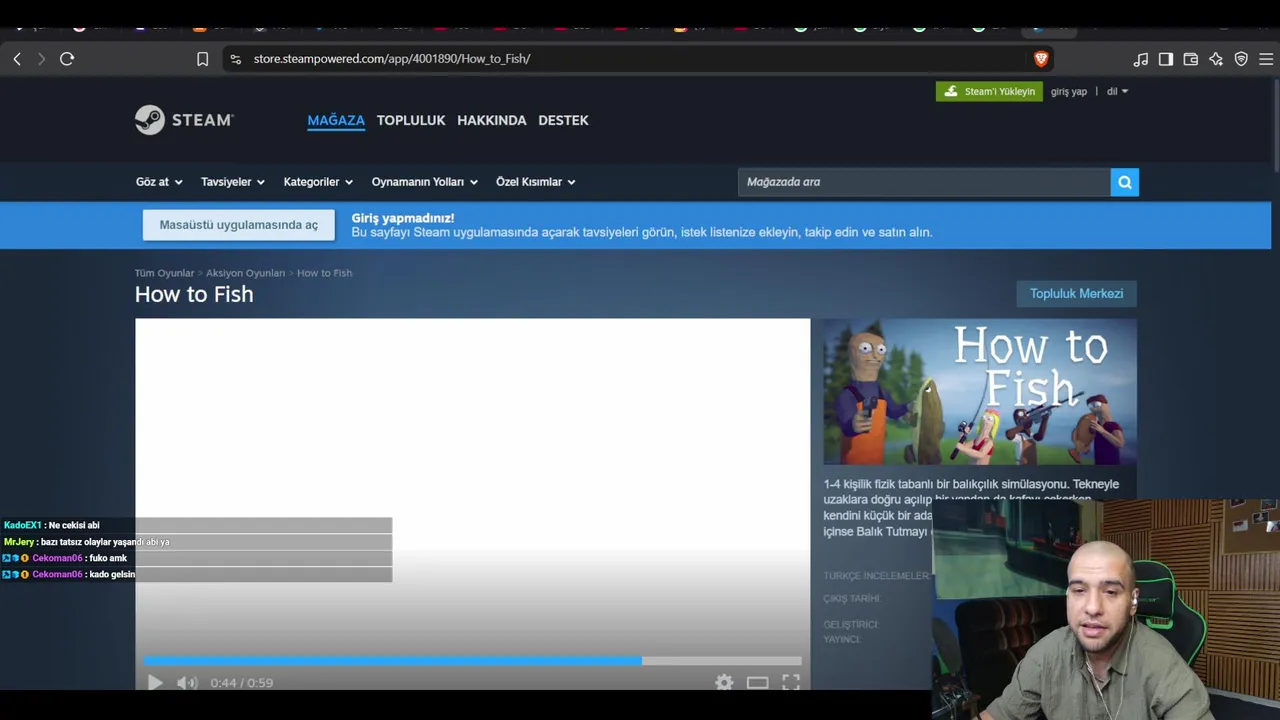This screenshot has height=720, width=1280.
Task: Open site settings icon left of the URL
Action: [235, 59]
